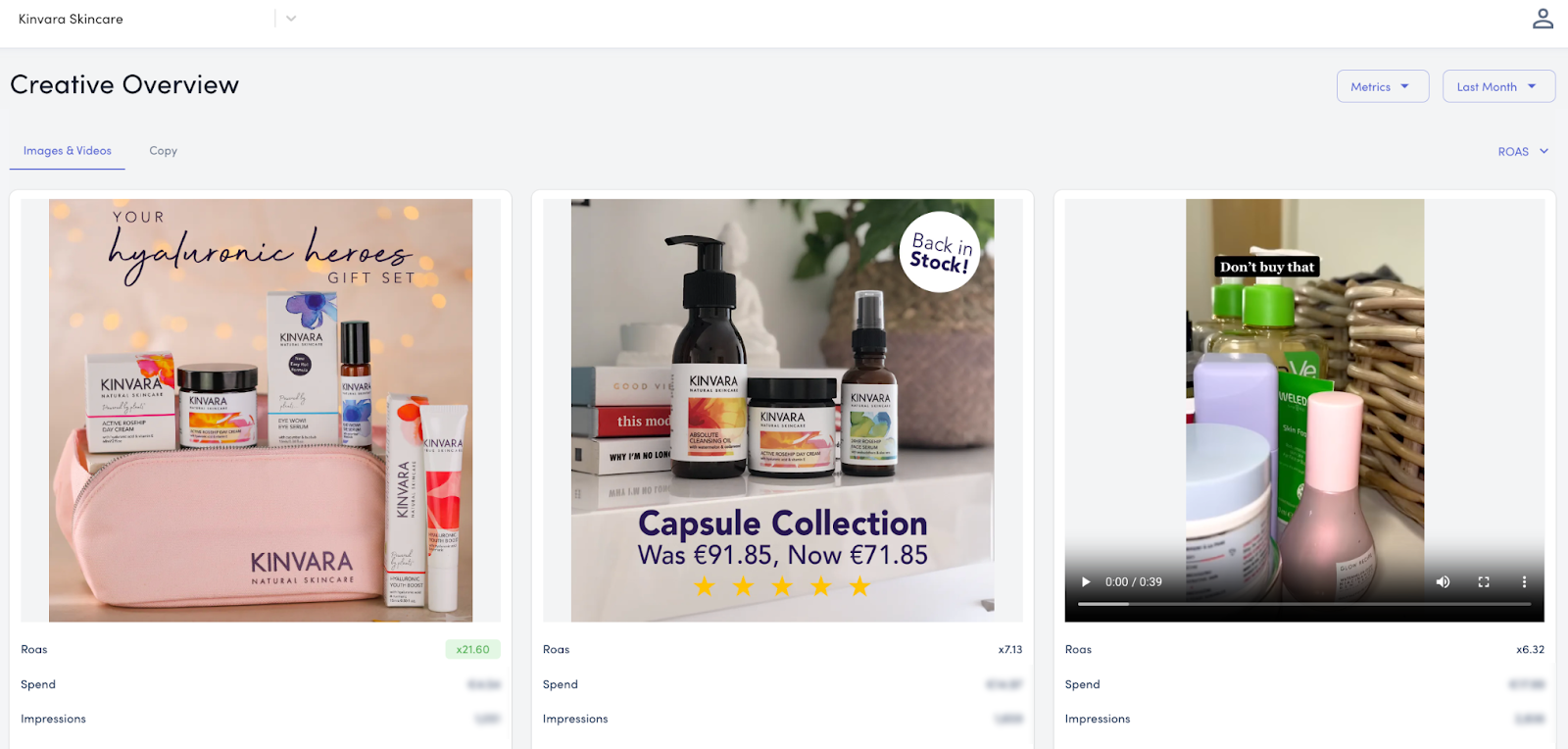Open the user account profile icon
Viewport: 1568px width, 749px height.
[1543, 19]
